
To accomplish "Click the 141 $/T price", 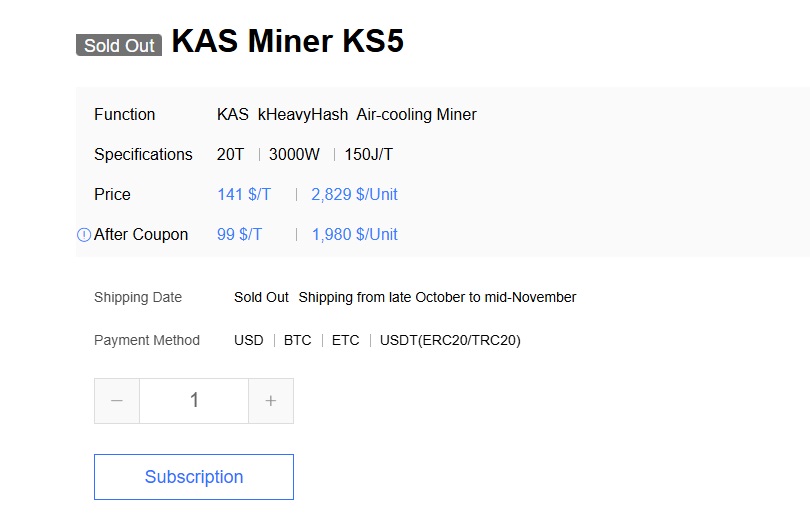I will coord(243,194).
